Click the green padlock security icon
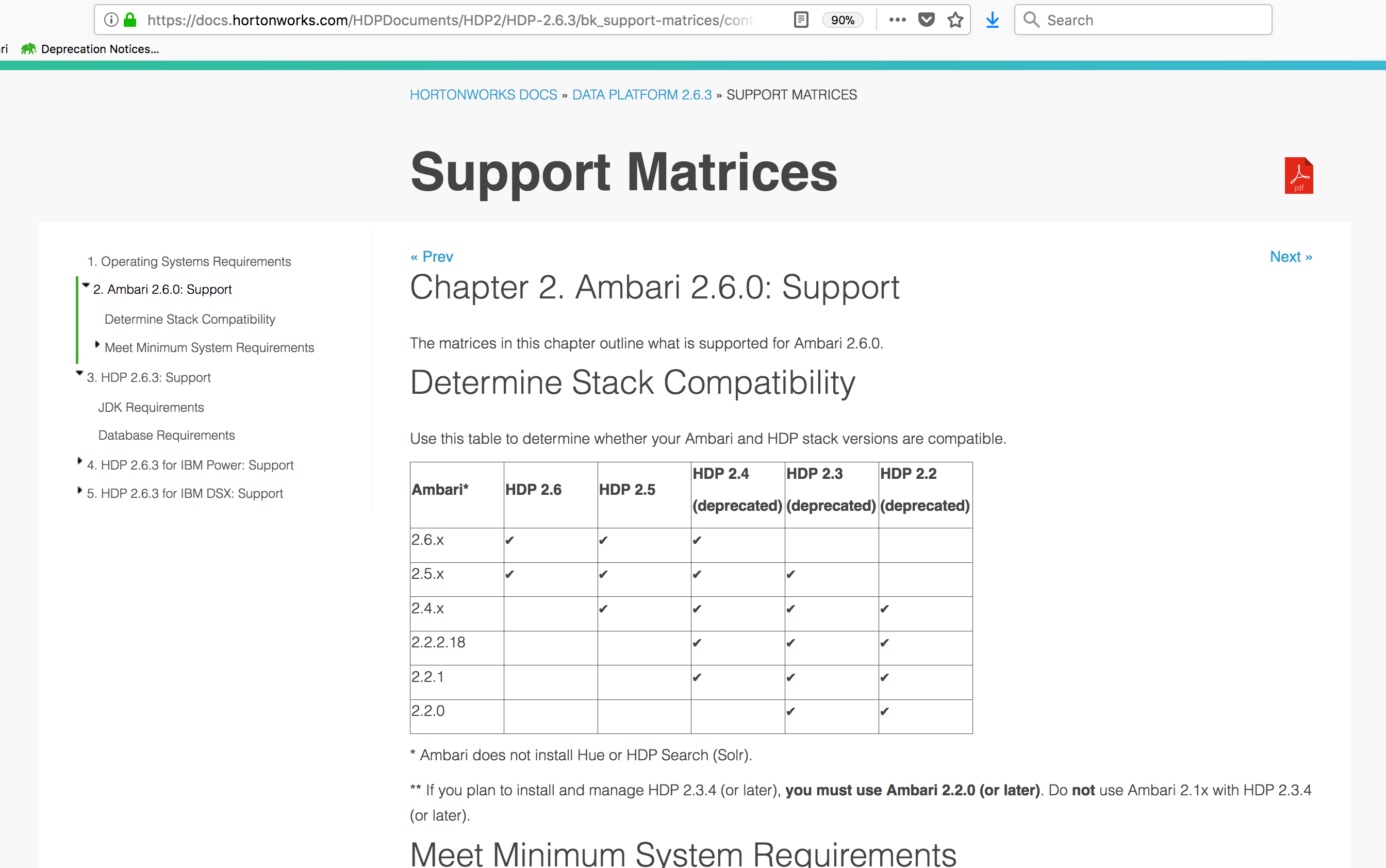This screenshot has height=868, width=1386. (x=130, y=20)
